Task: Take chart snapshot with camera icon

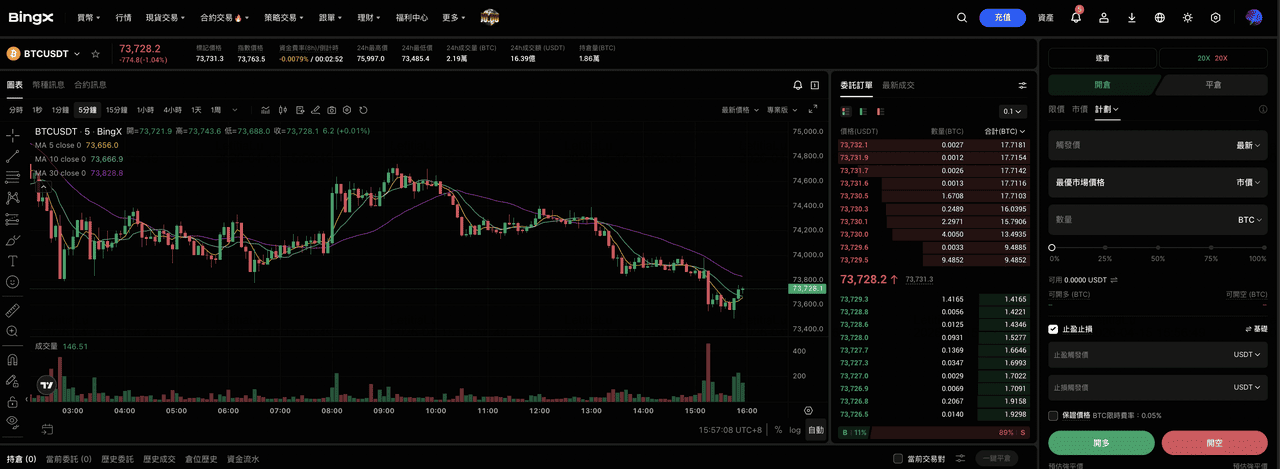Action: point(346,110)
